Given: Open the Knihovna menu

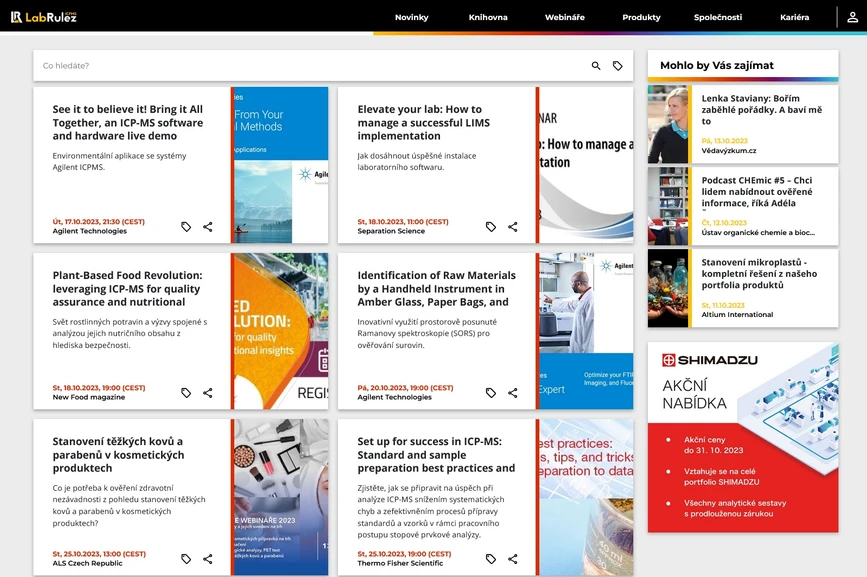Looking at the screenshot, I should [x=488, y=16].
